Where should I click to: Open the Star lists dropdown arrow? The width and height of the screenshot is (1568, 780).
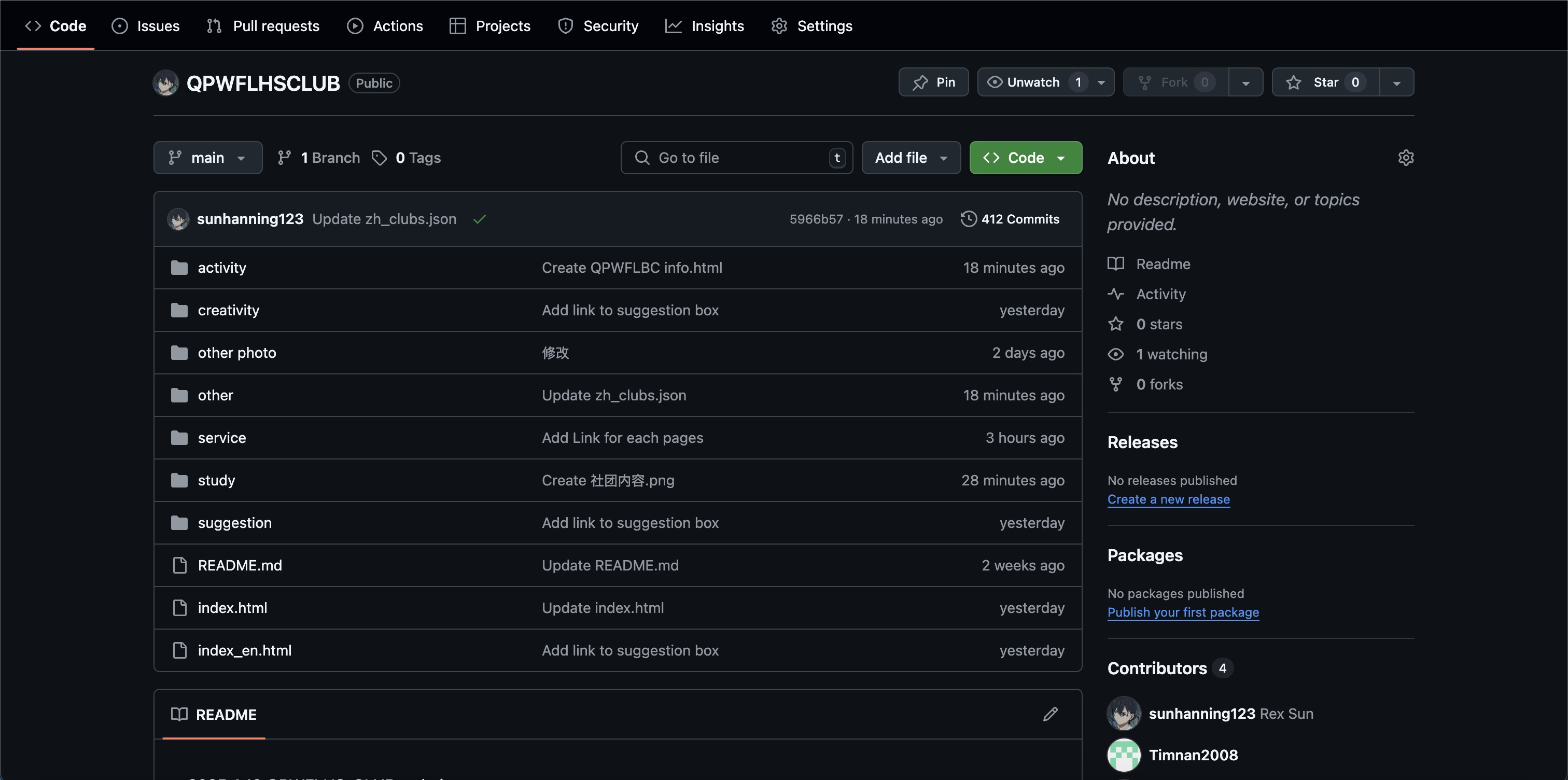pyautogui.click(x=1396, y=82)
